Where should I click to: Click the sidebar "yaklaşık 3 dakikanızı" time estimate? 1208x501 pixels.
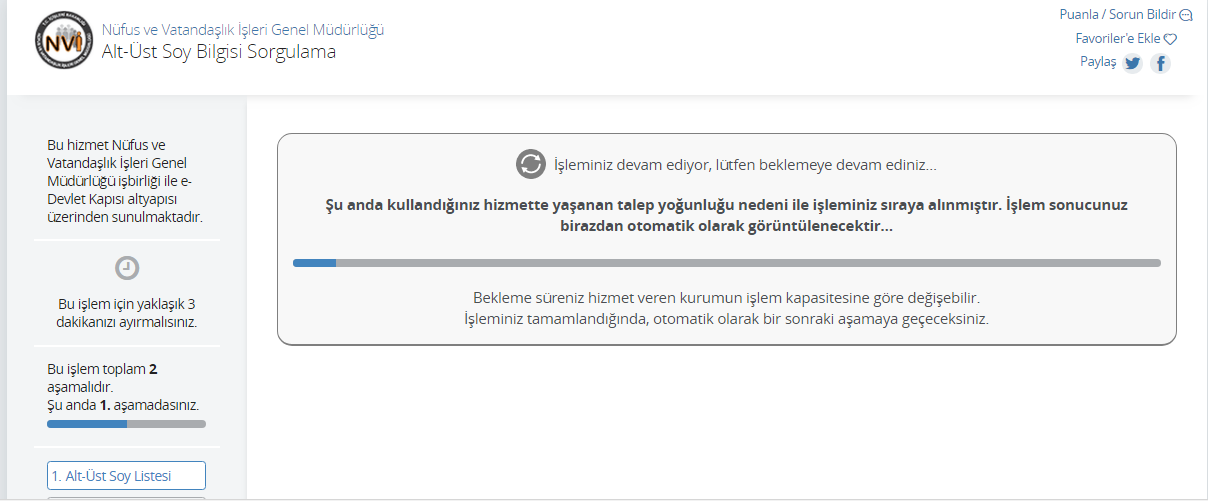click(127, 313)
